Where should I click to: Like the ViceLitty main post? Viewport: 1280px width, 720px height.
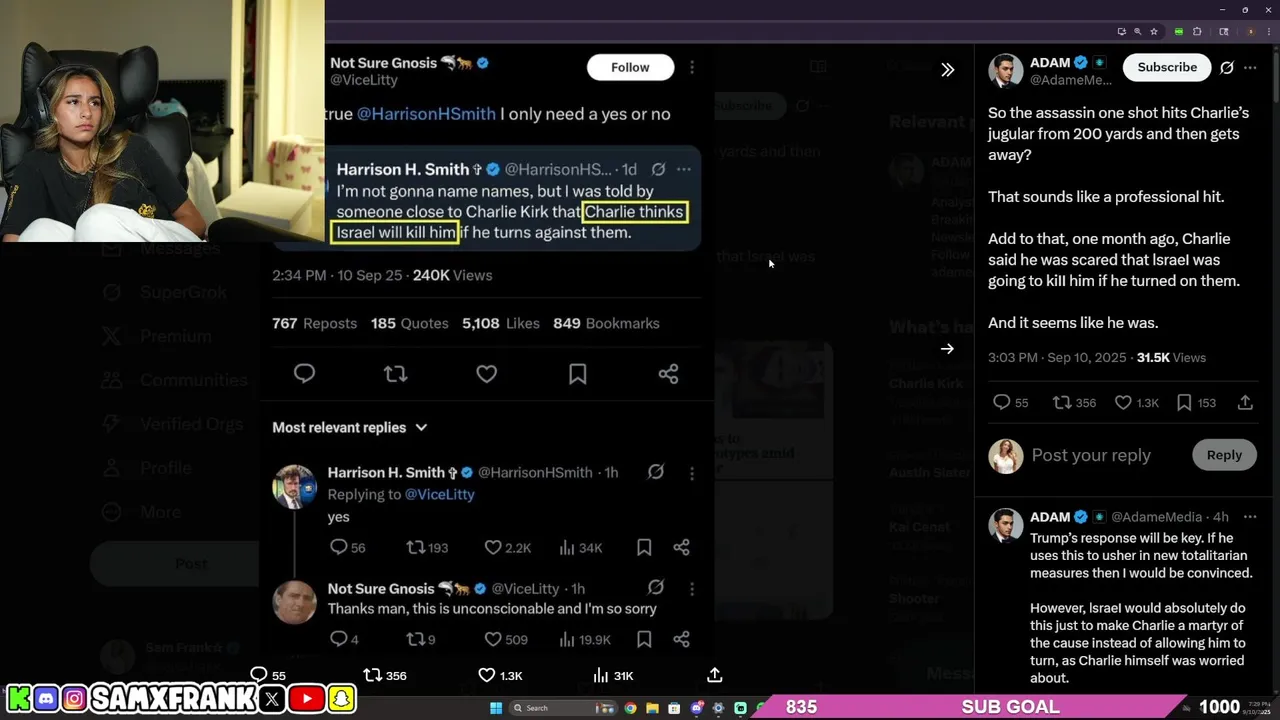pos(486,374)
